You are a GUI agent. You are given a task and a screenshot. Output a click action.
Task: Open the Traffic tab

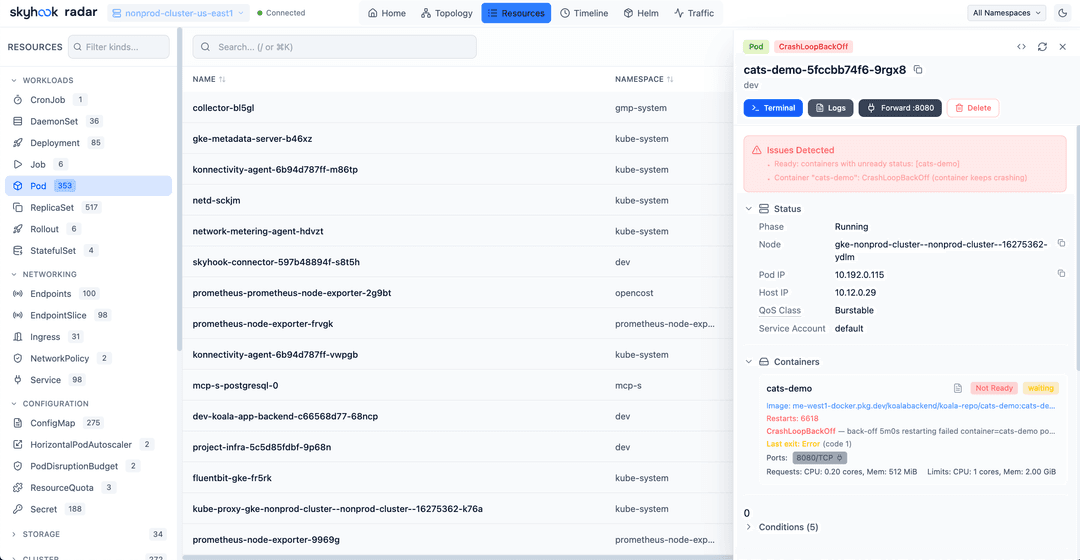[x=694, y=13]
